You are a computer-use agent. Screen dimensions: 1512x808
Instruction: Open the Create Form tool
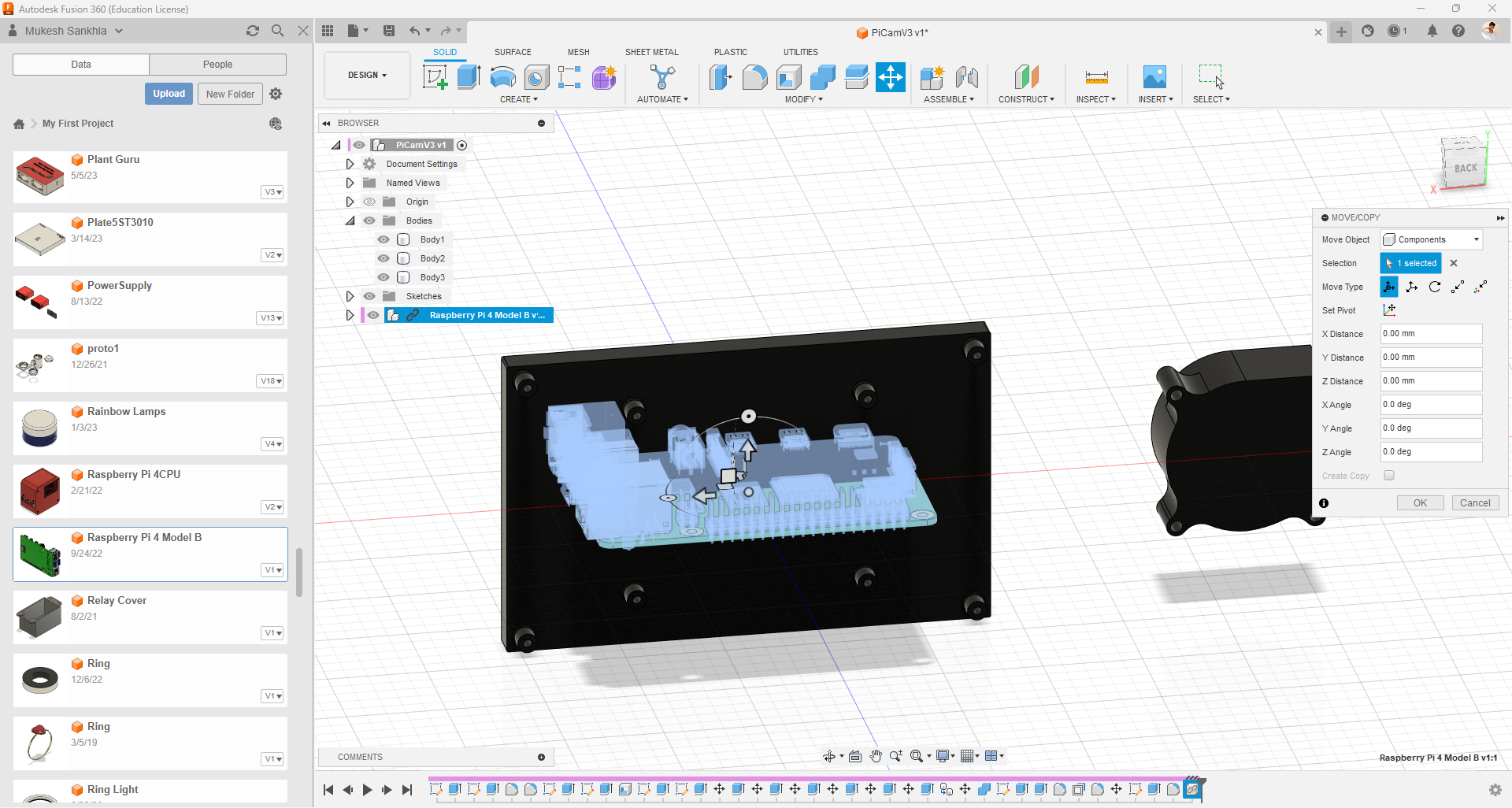point(604,77)
